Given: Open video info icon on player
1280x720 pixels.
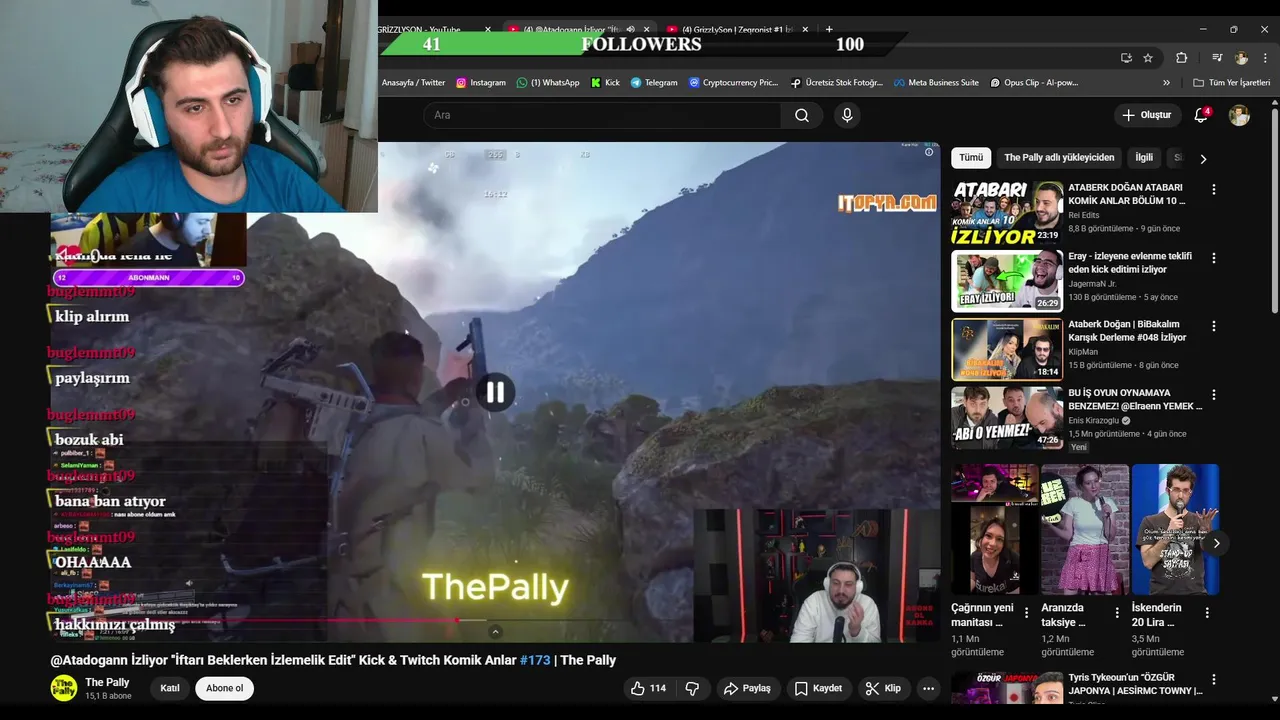Looking at the screenshot, I should [929, 152].
